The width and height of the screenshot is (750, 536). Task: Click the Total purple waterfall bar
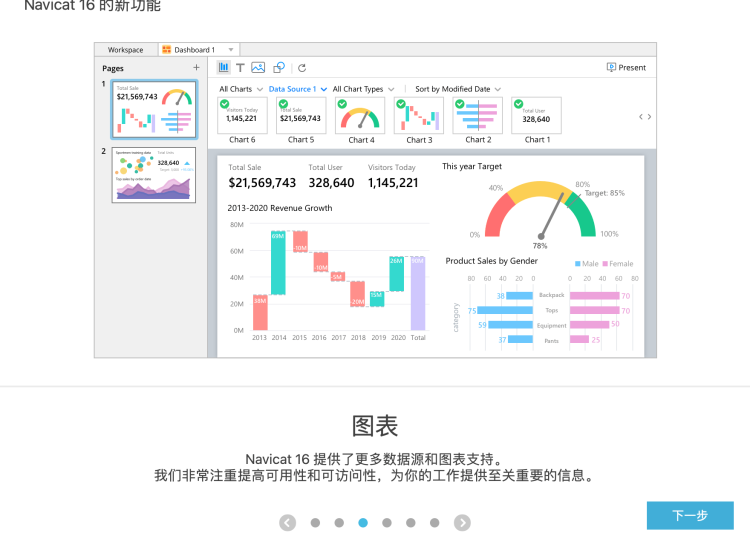coord(418,293)
